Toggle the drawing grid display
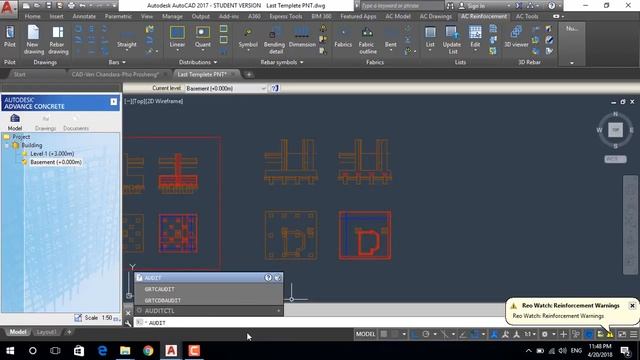This screenshot has width=640, height=360. tap(384, 334)
